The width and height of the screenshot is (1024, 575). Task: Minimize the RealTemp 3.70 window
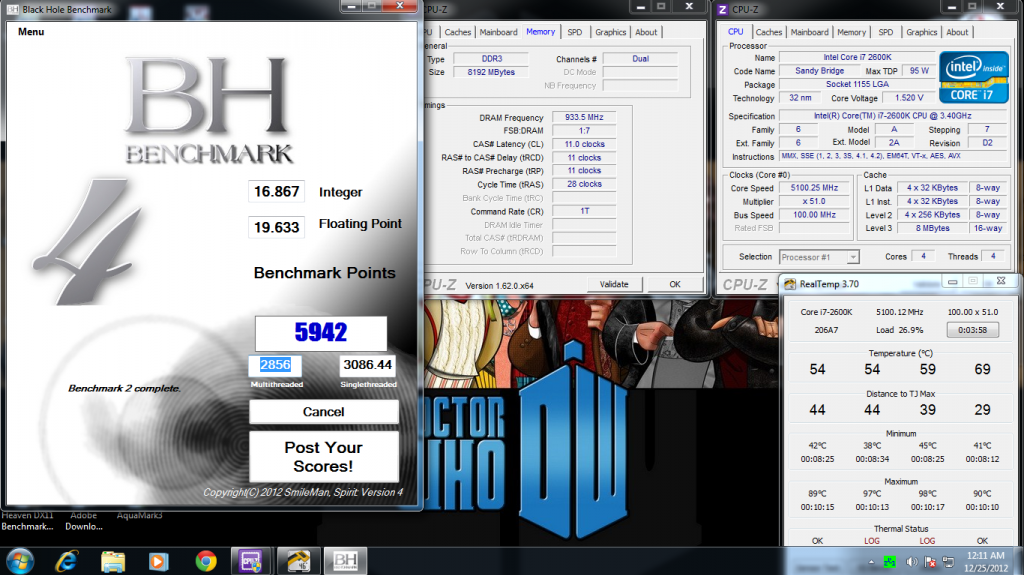(x=952, y=282)
